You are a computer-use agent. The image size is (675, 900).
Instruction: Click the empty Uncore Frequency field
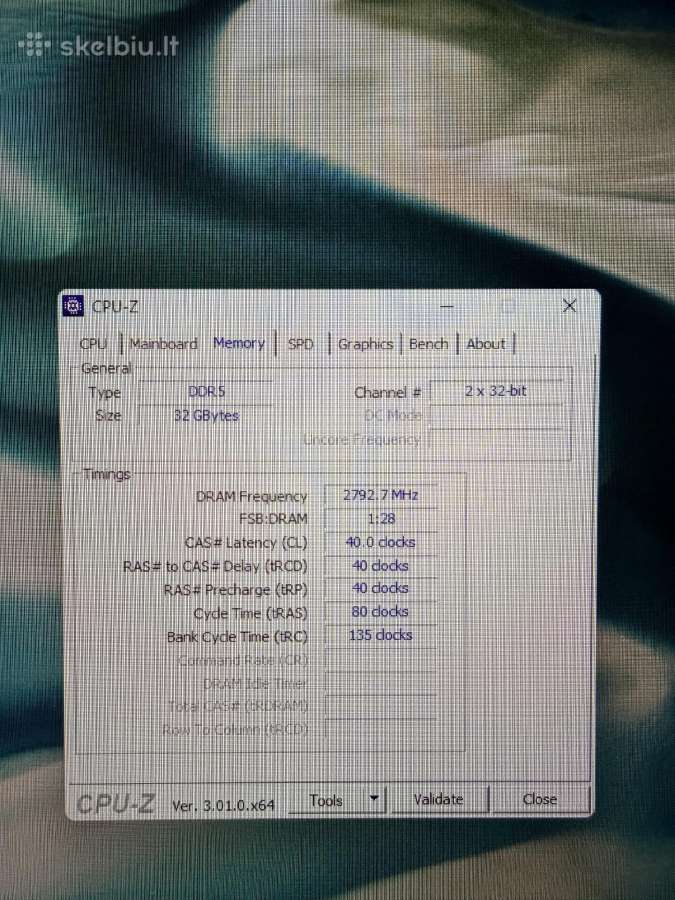click(x=496, y=440)
